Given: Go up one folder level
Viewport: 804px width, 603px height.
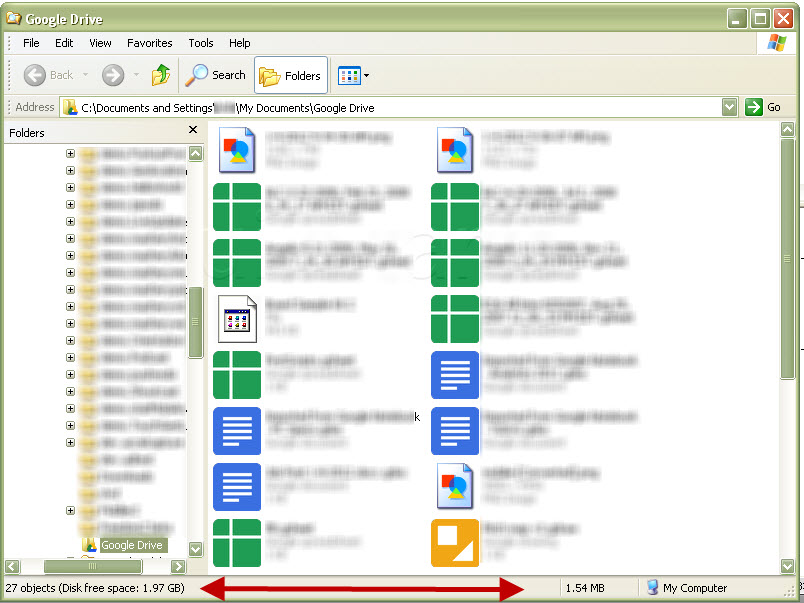Looking at the screenshot, I should (x=160, y=75).
